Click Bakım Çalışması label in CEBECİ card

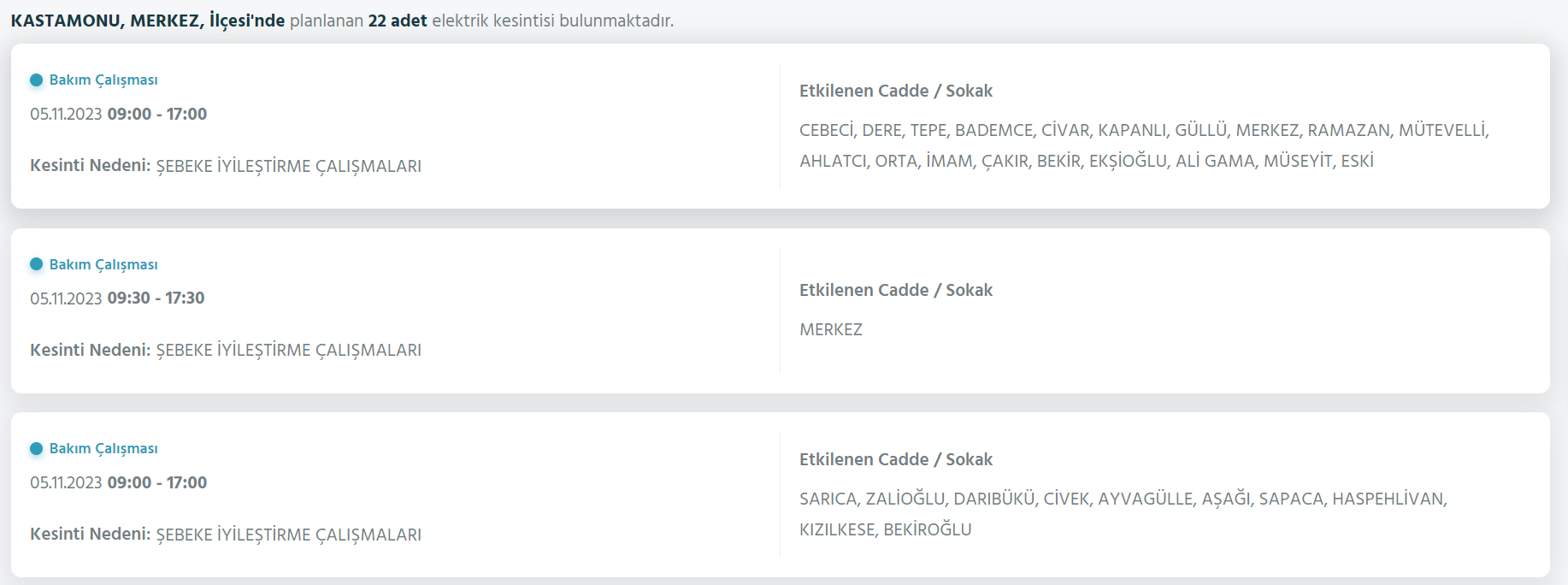click(103, 80)
